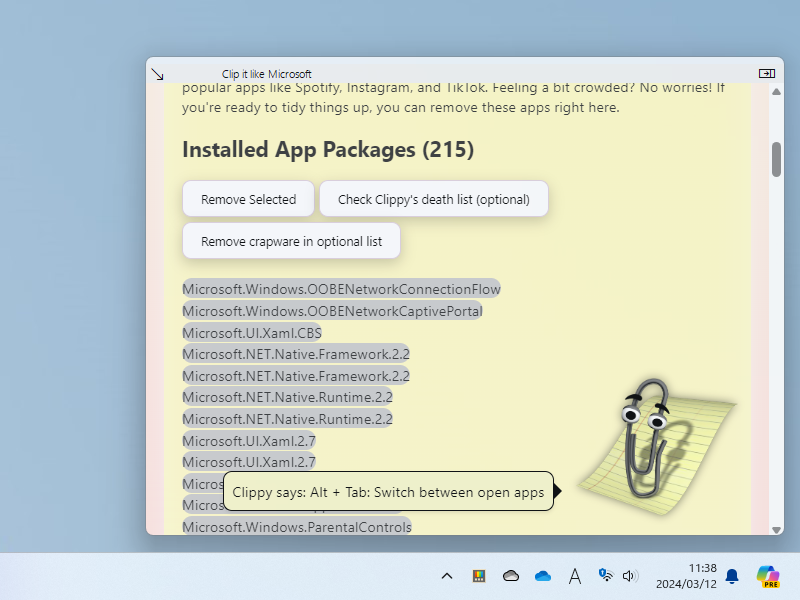Click the colorful app tray icon
This screenshot has height=600, width=800.
click(x=479, y=576)
